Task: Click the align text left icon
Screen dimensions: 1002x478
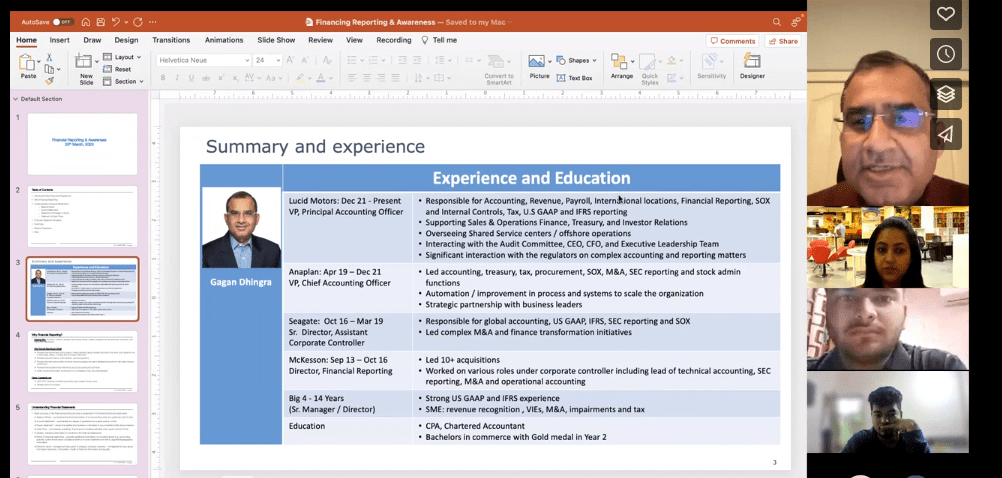Action: [x=352, y=78]
